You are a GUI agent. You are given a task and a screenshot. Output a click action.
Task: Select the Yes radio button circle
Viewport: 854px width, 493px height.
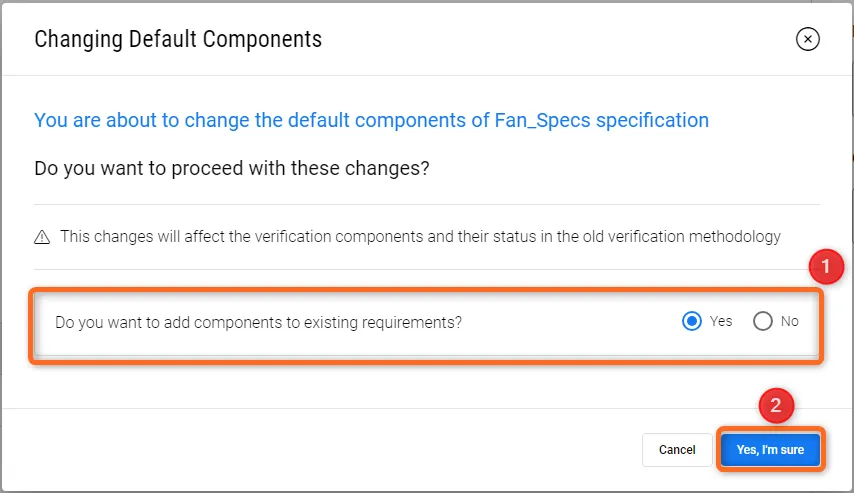tap(691, 322)
